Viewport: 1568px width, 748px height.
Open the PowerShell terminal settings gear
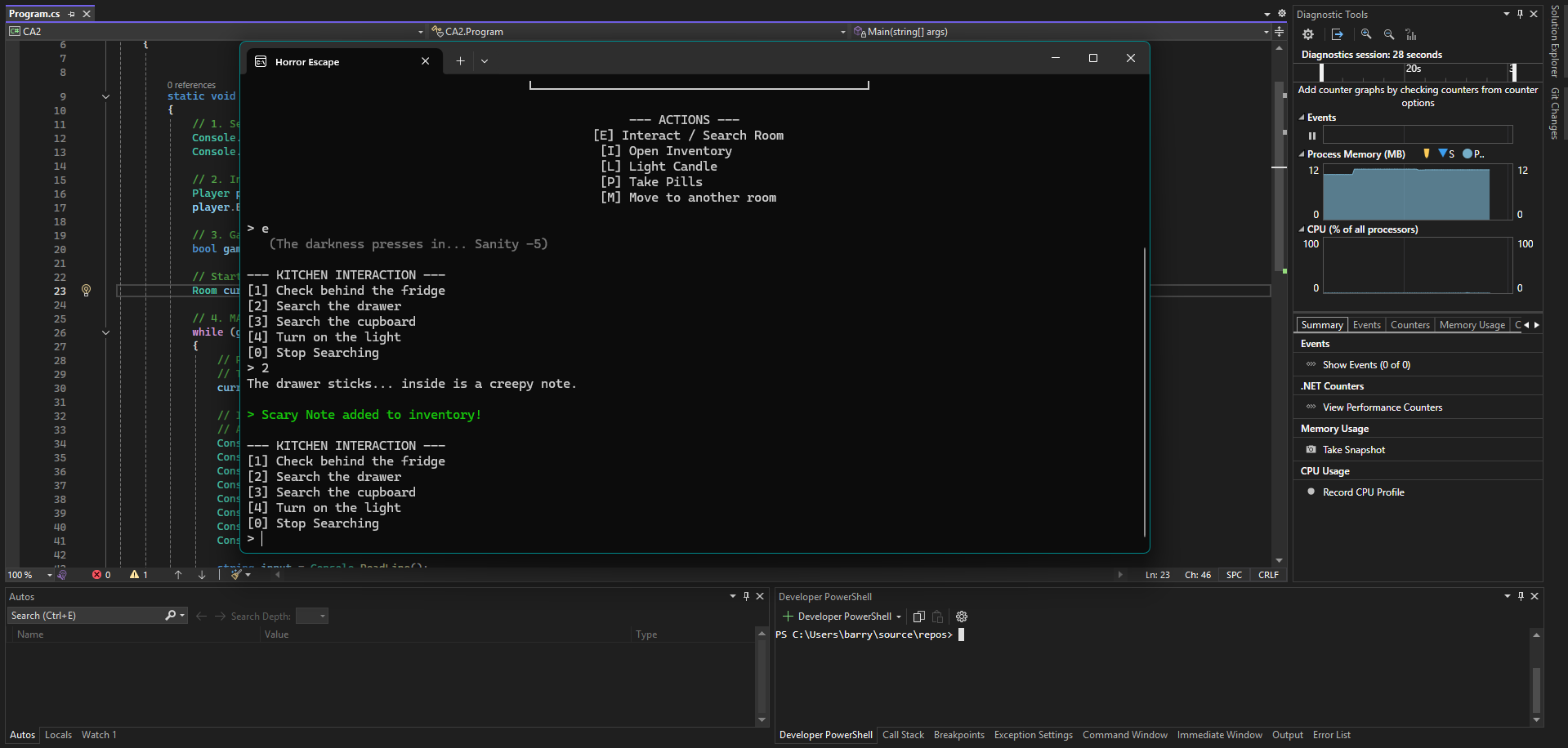coord(962,617)
